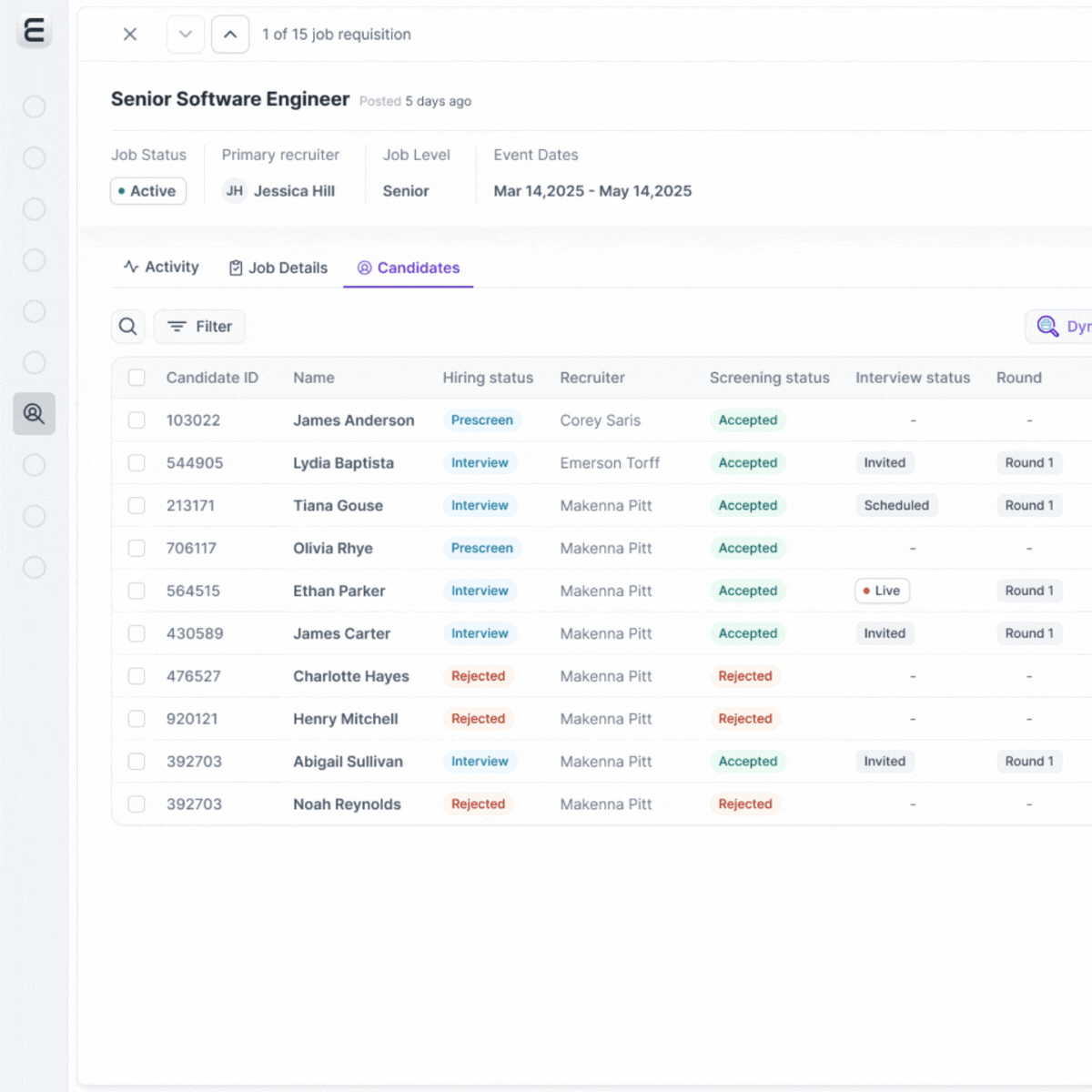
Task: Check the box for Ethan Parker
Action: 136,591
